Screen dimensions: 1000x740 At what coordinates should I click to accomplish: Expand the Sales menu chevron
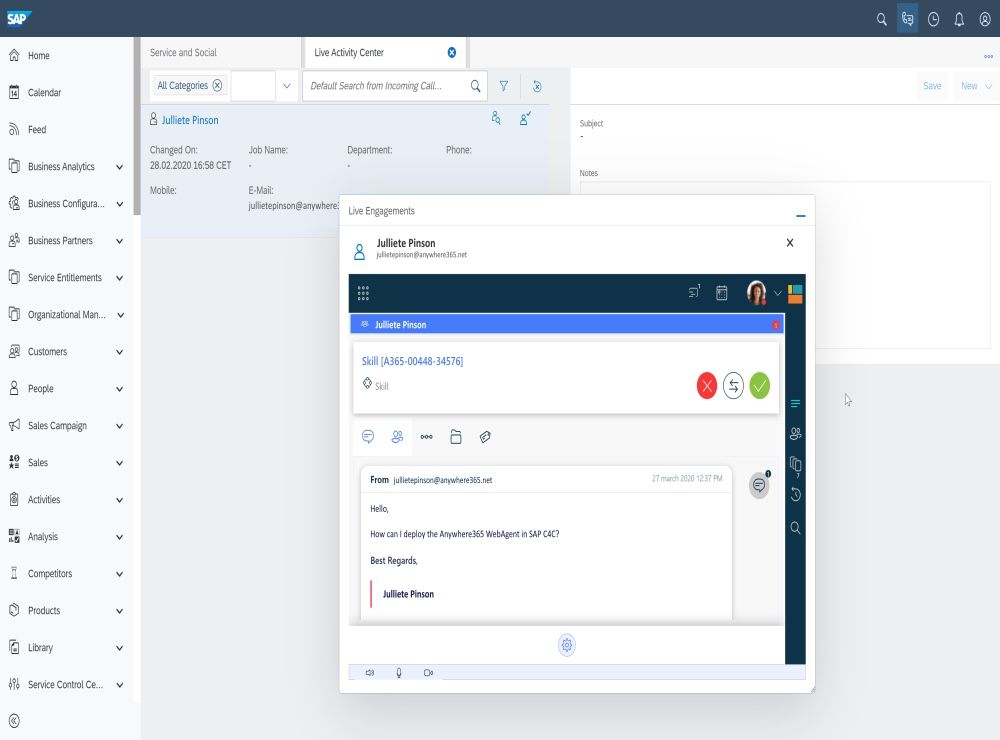point(119,463)
